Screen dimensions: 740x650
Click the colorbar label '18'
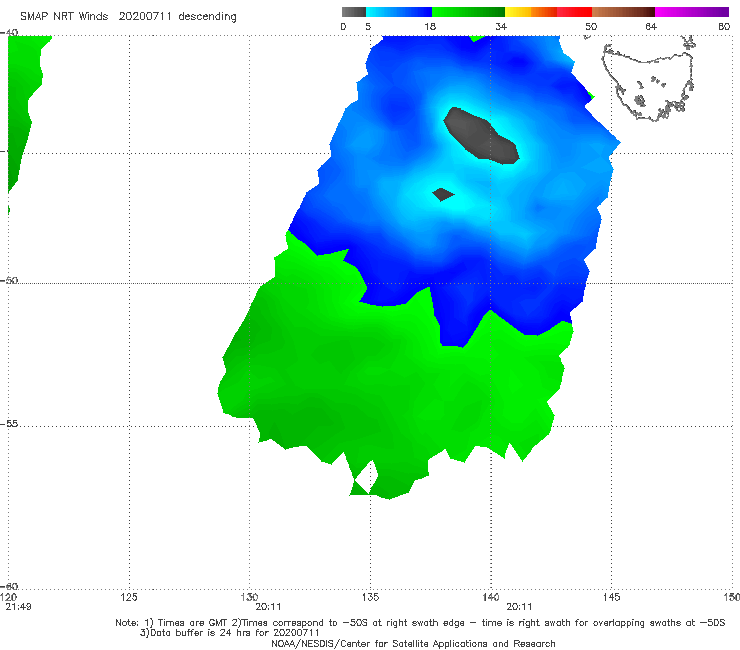click(x=430, y=27)
